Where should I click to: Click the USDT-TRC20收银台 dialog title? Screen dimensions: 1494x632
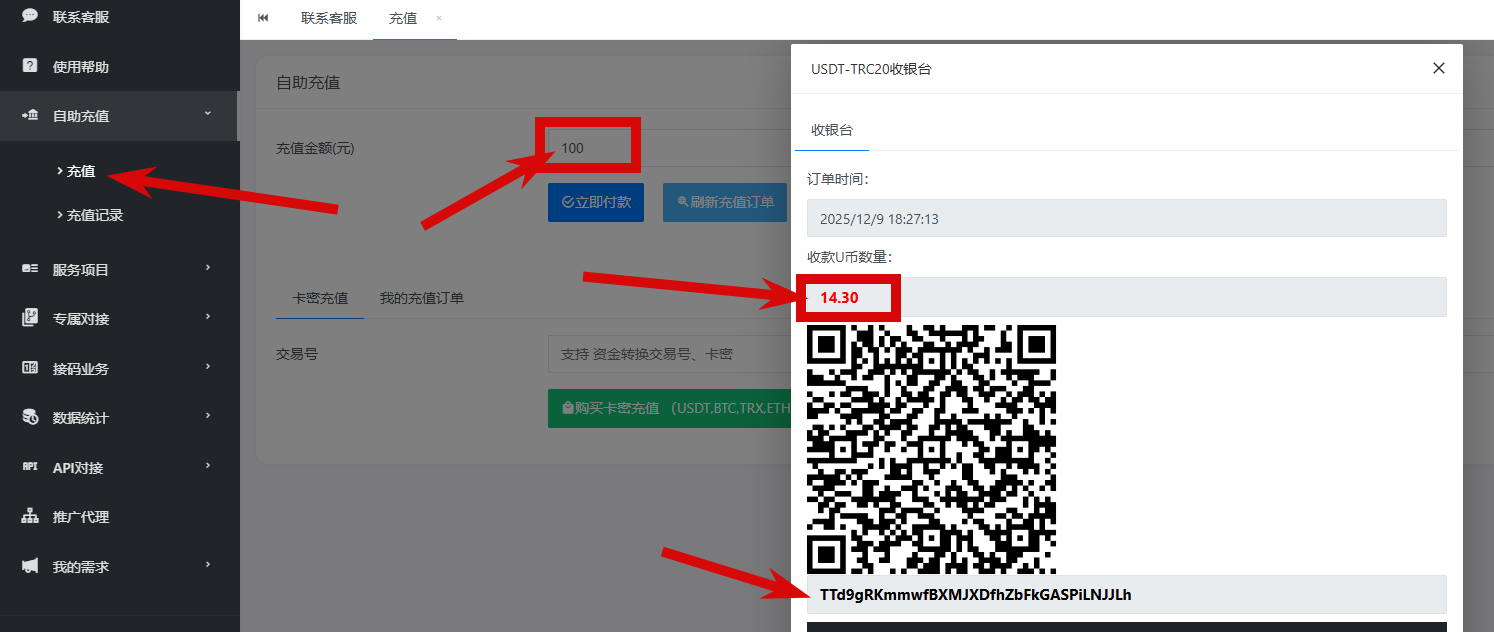tap(871, 69)
